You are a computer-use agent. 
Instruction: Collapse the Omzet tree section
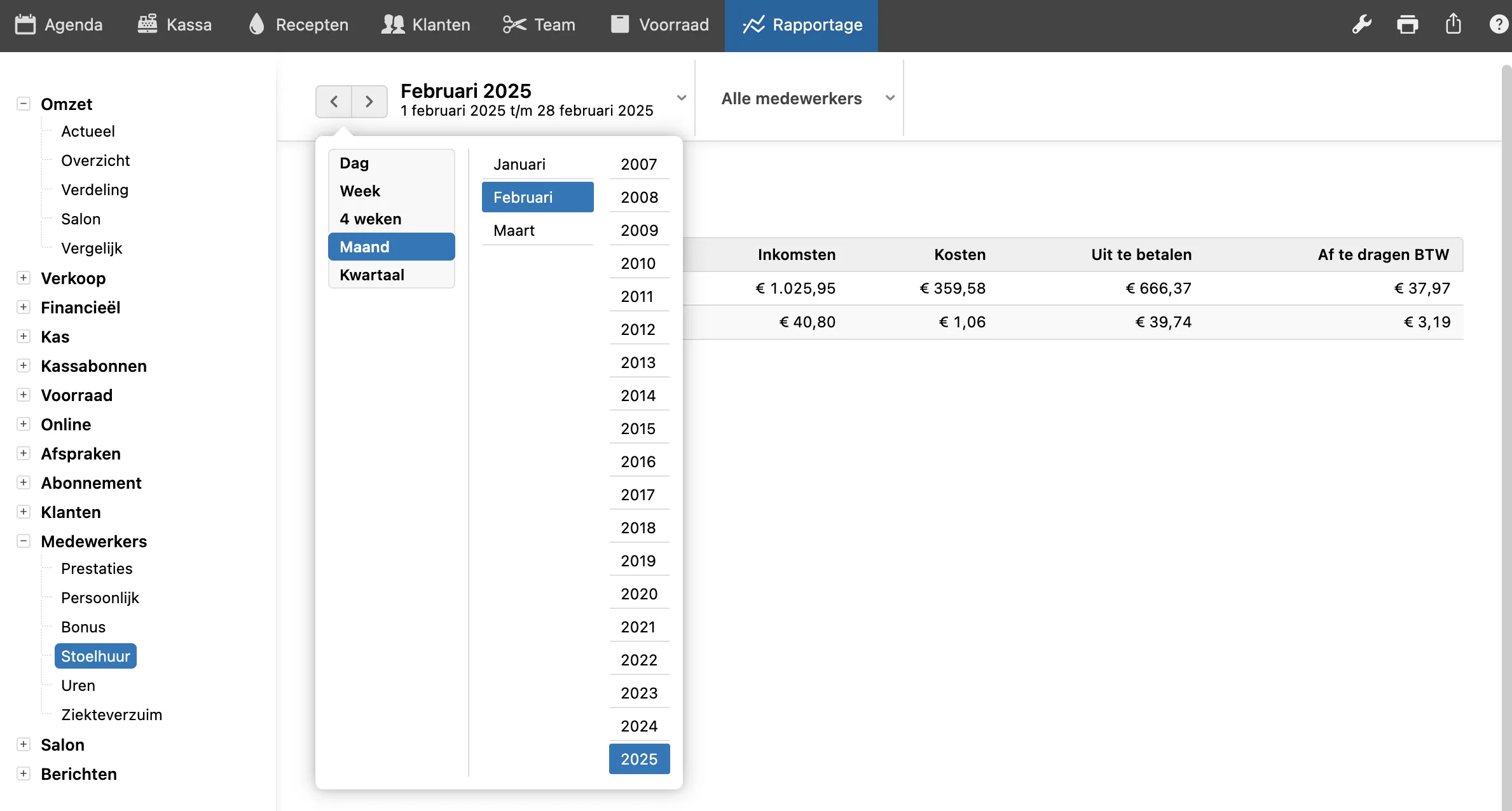[24, 104]
